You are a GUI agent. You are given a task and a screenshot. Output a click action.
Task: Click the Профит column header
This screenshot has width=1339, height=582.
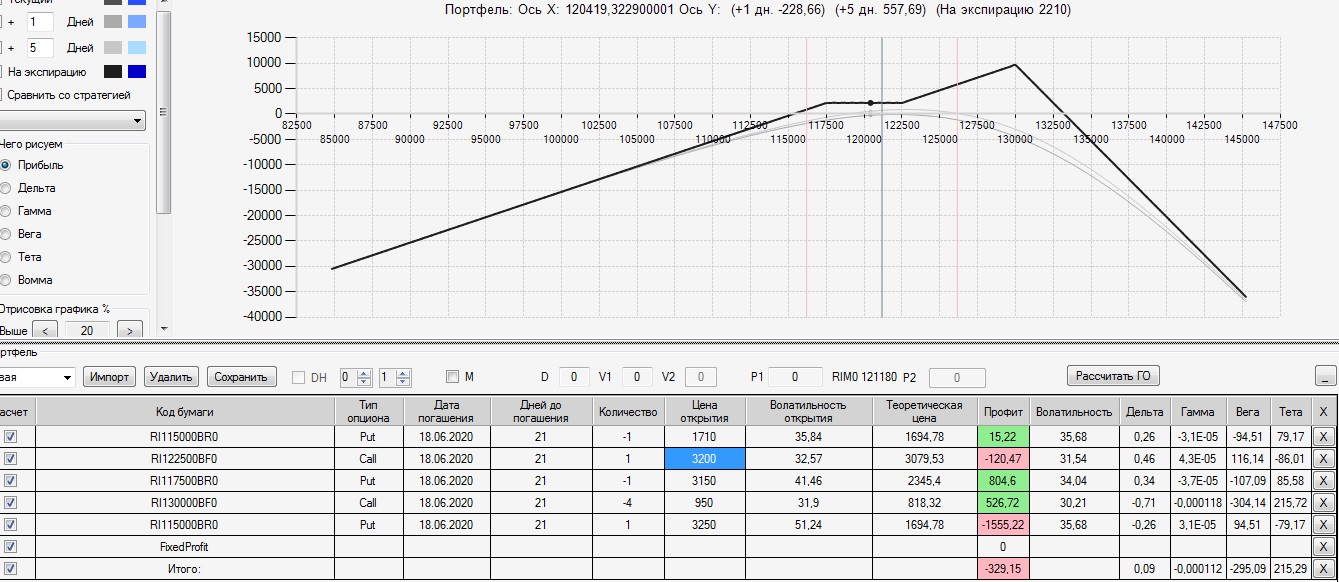coord(1003,411)
